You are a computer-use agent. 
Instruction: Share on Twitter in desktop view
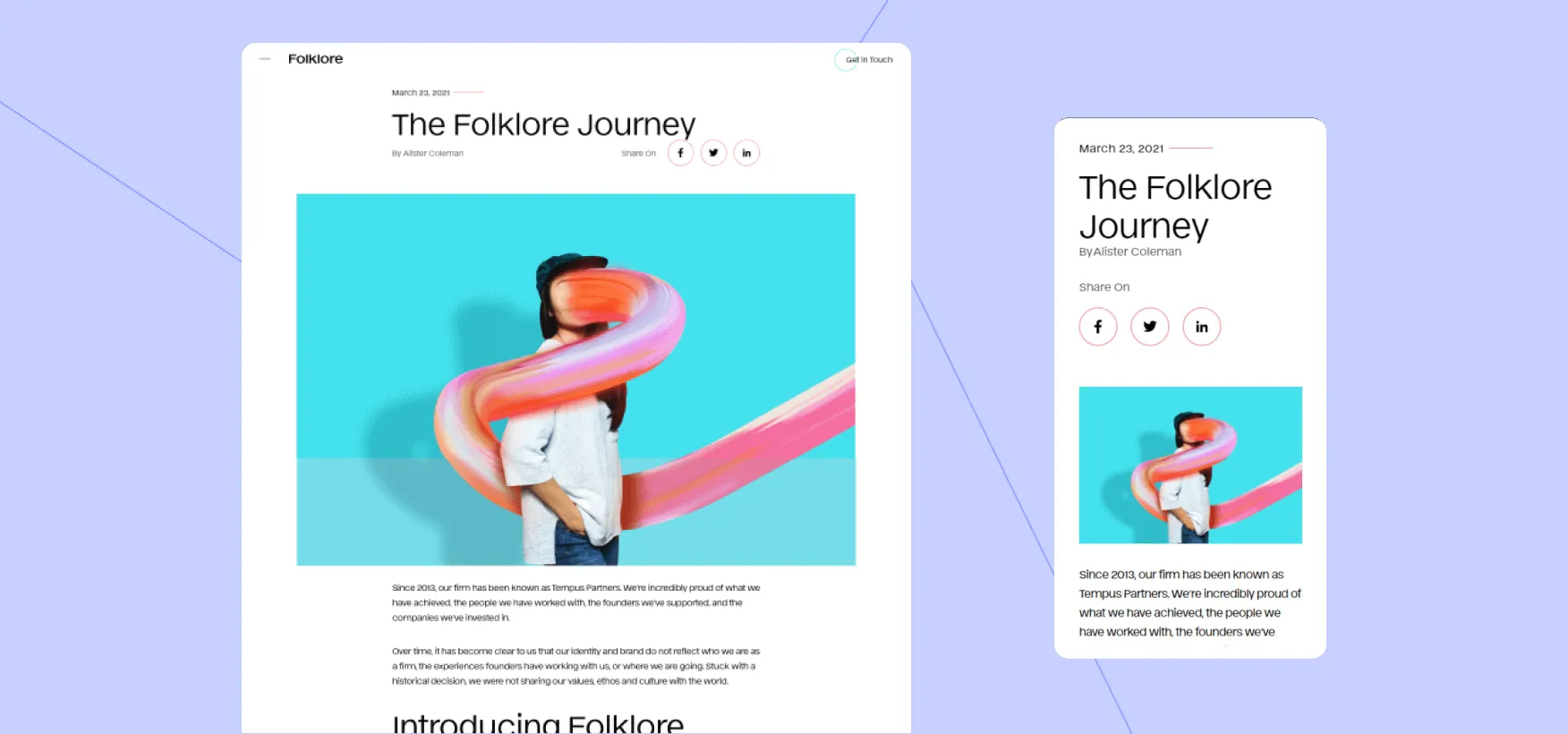click(x=713, y=153)
